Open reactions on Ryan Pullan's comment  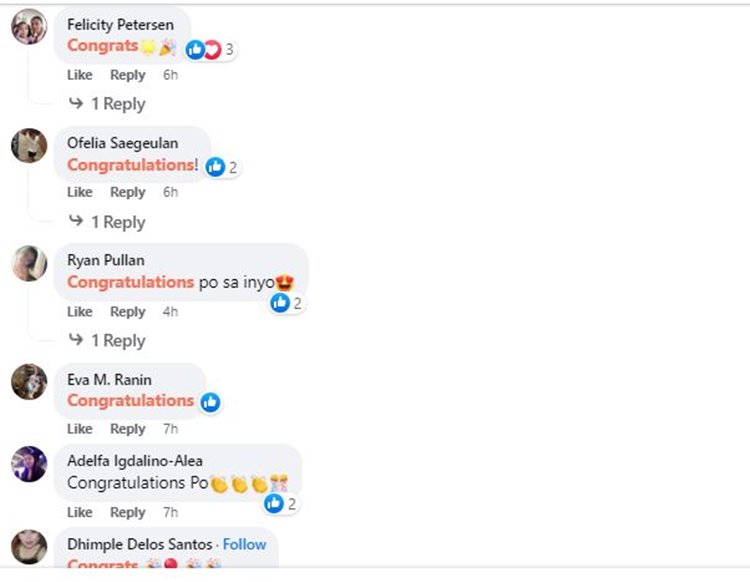coord(286,303)
